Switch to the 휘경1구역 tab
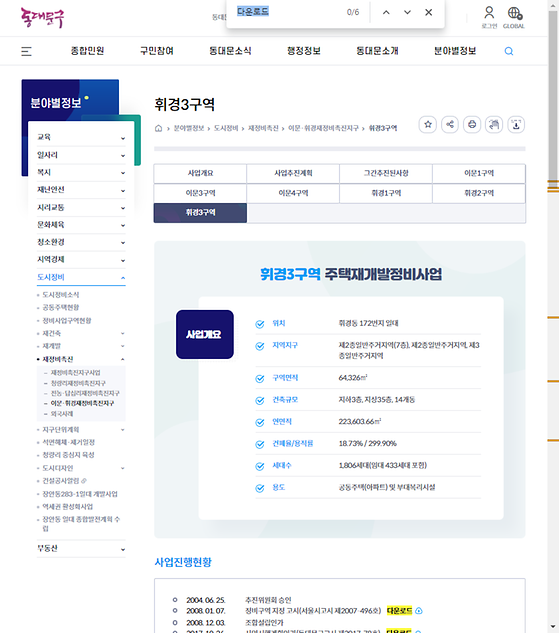This screenshot has width=559, height=633. [386, 193]
